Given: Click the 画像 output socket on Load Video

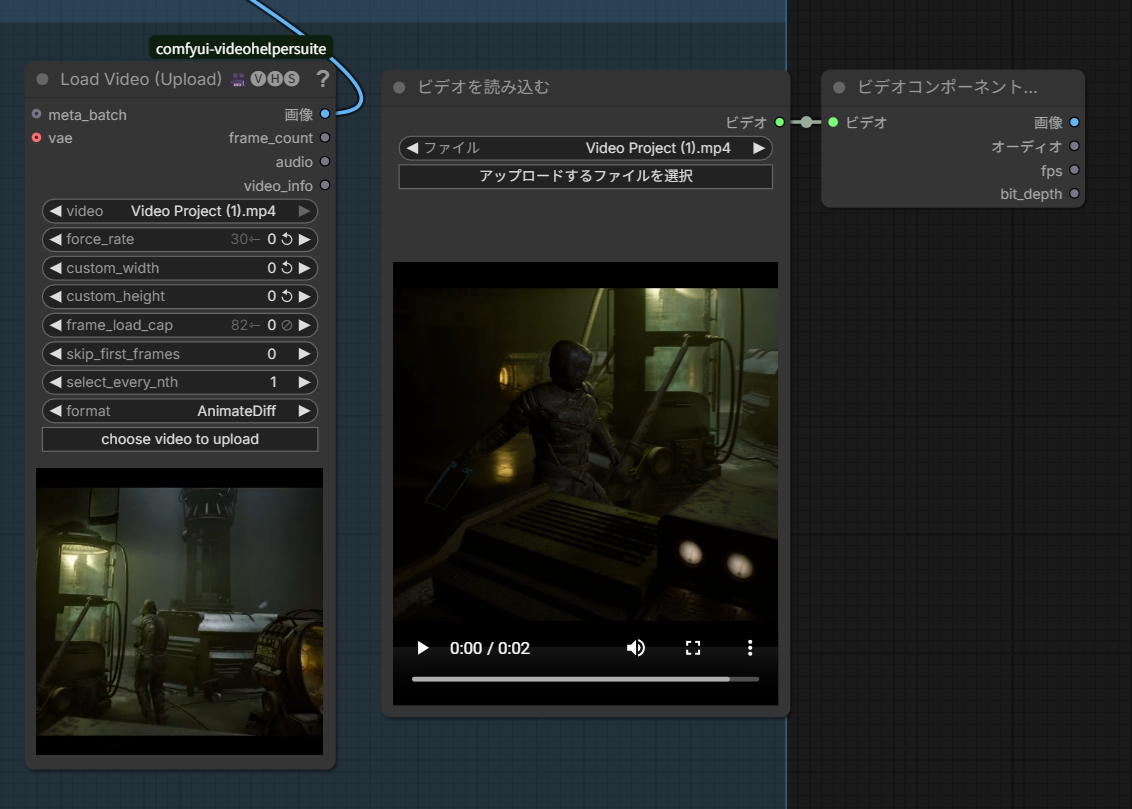Looking at the screenshot, I should [325, 114].
